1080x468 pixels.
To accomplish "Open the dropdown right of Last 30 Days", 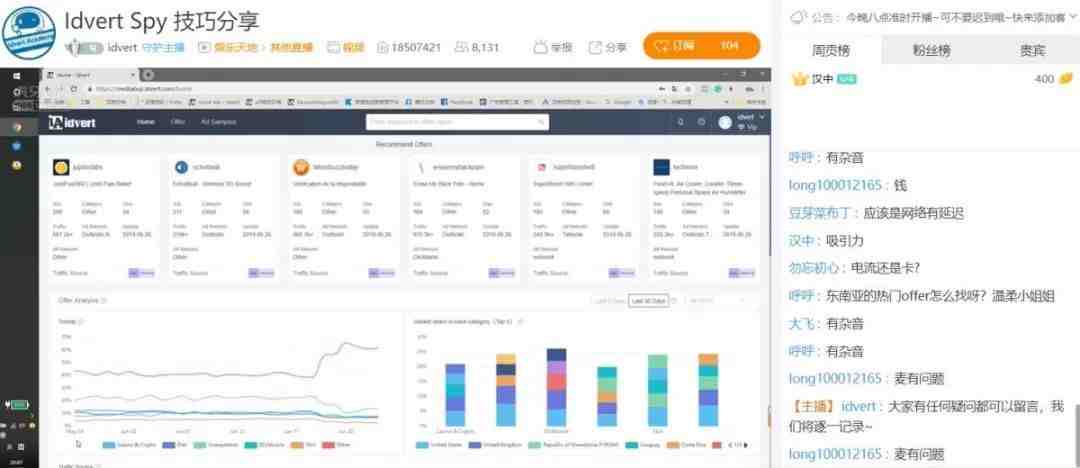I will [x=718, y=301].
